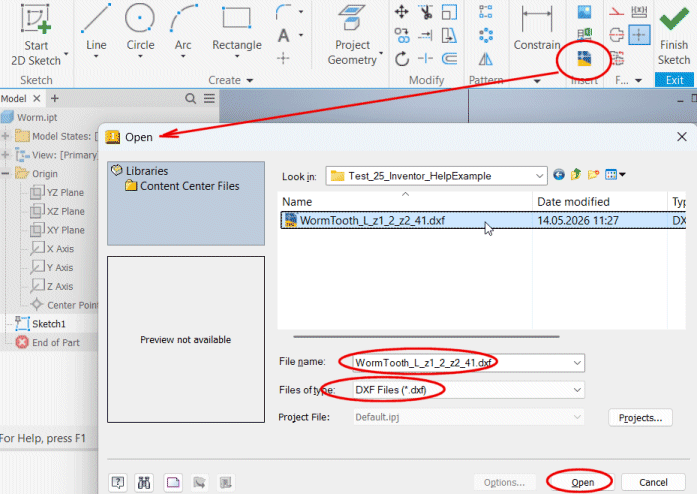
Task: Select the Split tool in Modify panel
Action: 425,58
